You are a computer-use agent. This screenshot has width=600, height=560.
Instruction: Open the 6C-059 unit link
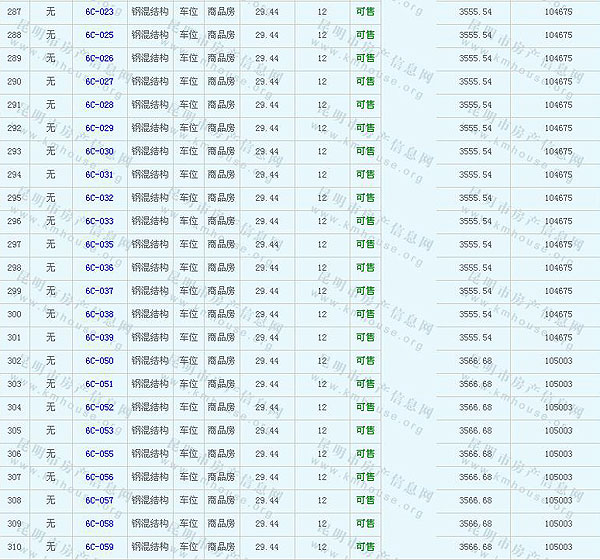tap(99, 547)
